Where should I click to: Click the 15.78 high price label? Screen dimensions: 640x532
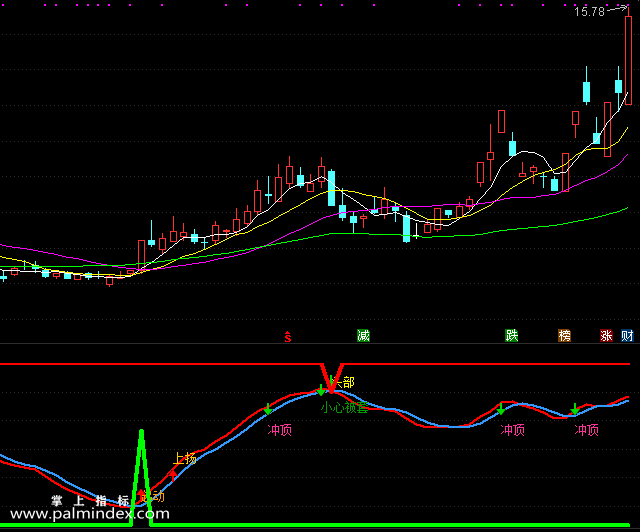[589, 12]
